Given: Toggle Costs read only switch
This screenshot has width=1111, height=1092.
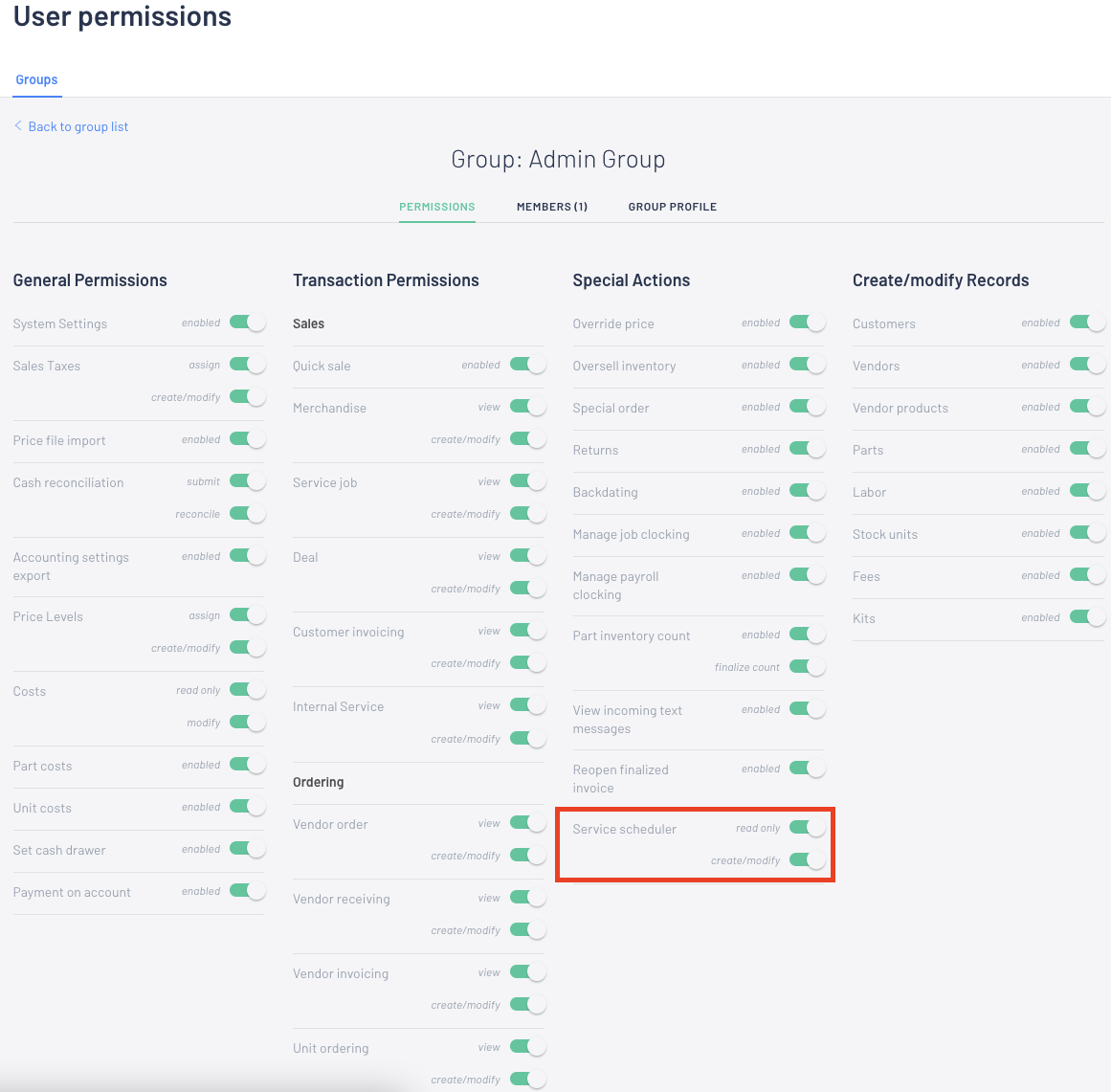Looking at the screenshot, I should click(x=247, y=690).
